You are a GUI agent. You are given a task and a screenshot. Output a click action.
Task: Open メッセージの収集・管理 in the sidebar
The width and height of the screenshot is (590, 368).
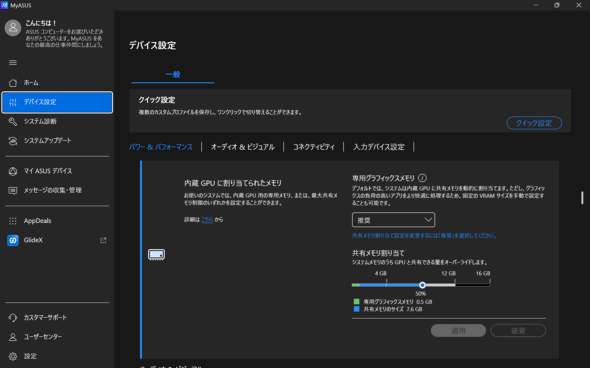click(x=57, y=190)
